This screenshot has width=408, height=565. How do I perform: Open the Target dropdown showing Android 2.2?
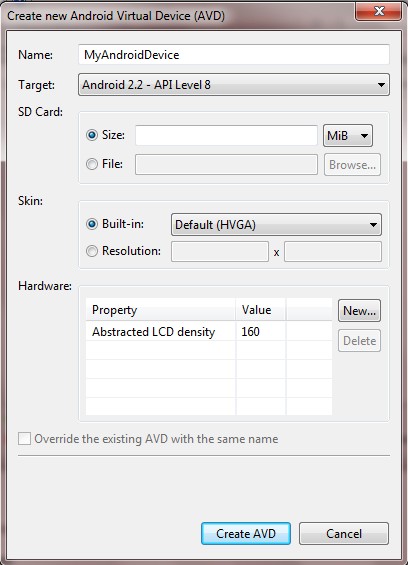click(x=234, y=85)
